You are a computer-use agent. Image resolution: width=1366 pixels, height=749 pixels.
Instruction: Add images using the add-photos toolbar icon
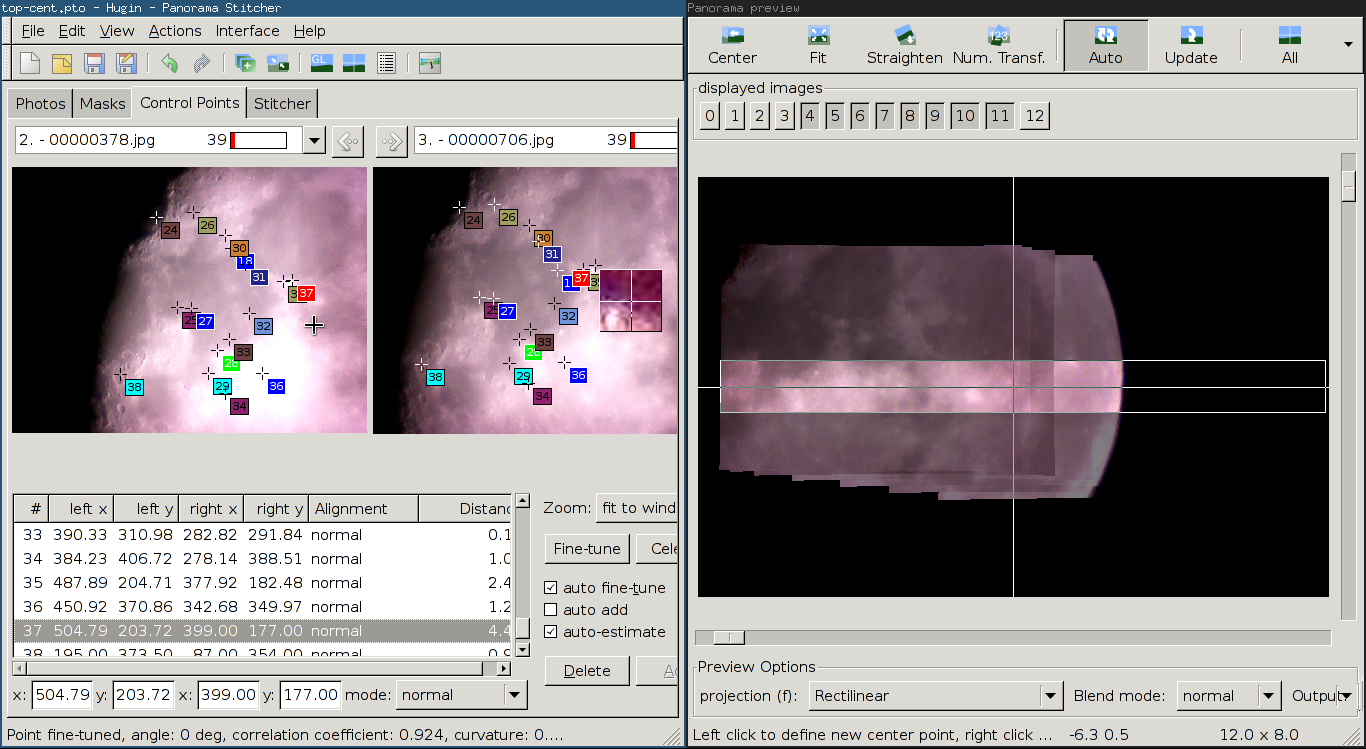245,62
